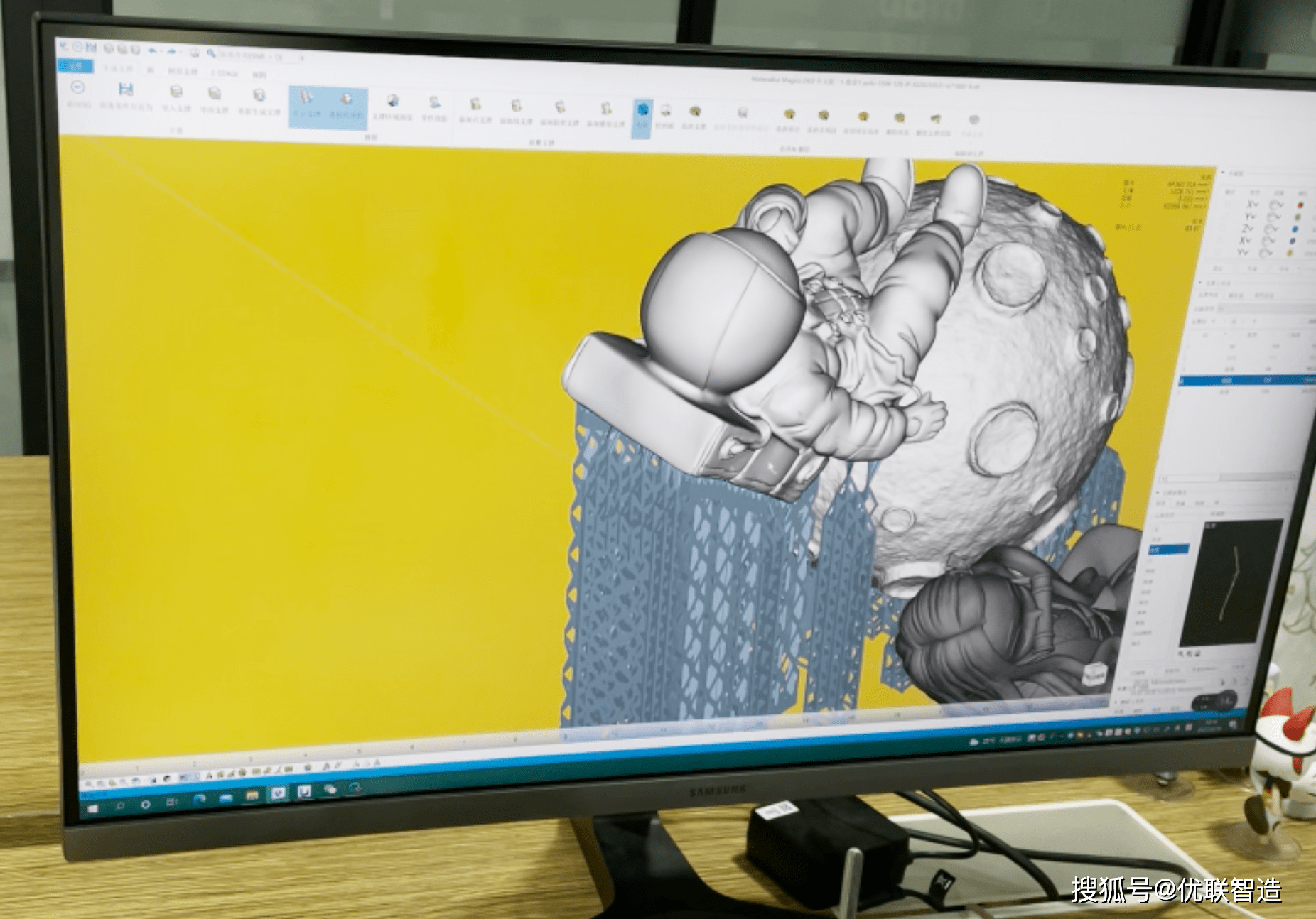Click the third yellow surface-marking icon in ribbon
Image resolution: width=1316 pixels, height=919 pixels.
(863, 116)
